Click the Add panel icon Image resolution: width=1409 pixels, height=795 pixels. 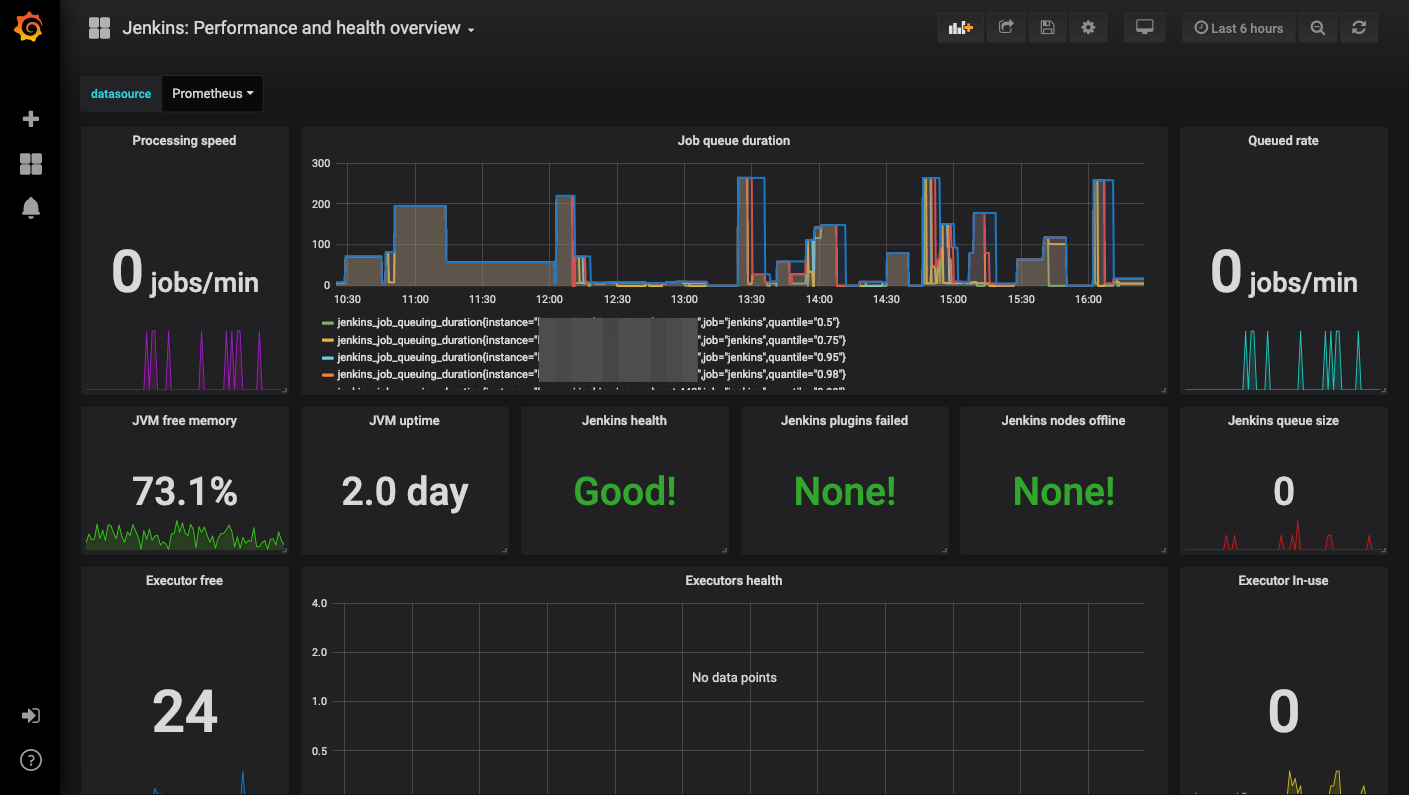click(961, 28)
